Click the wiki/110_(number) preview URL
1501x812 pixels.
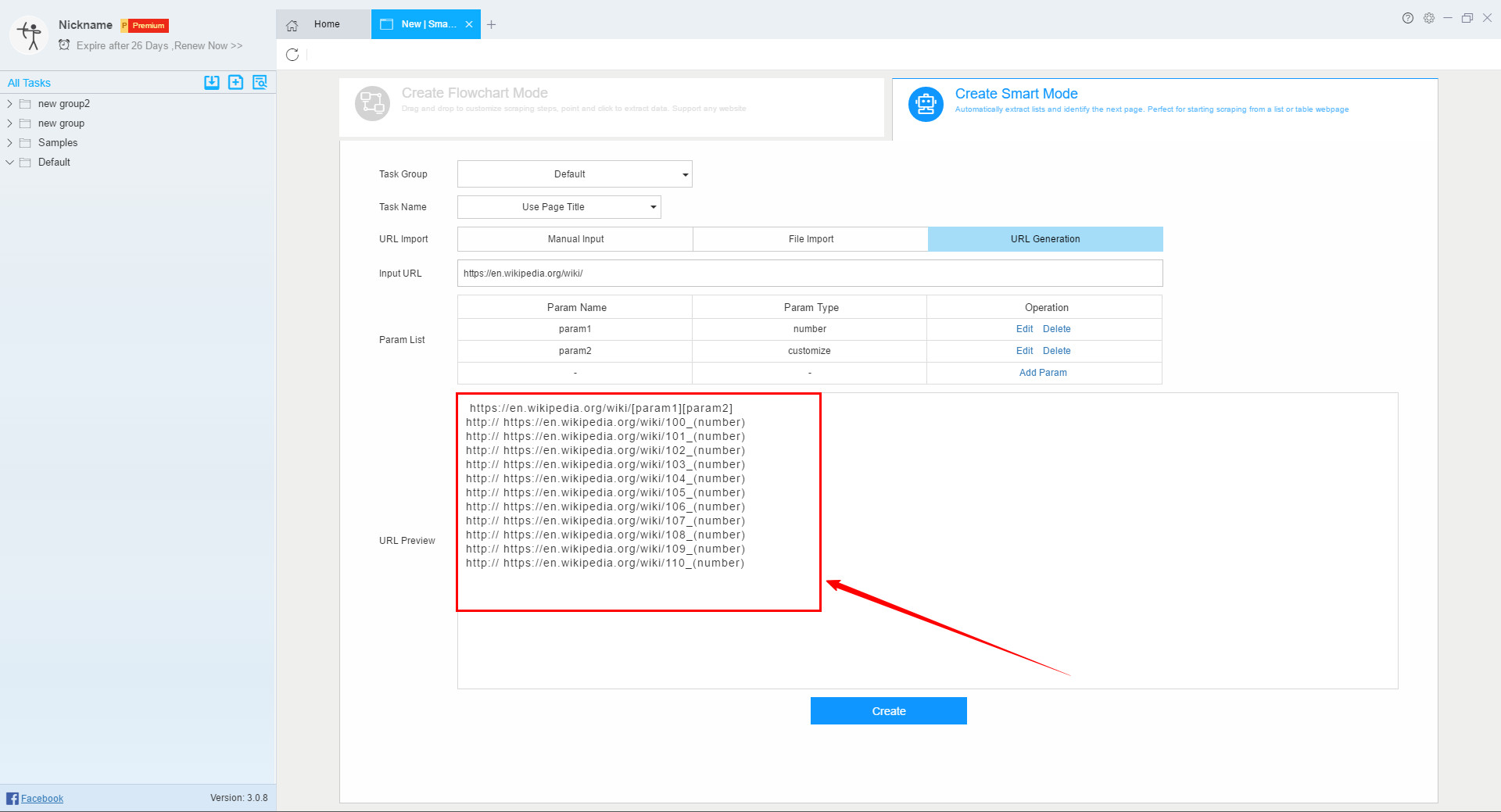coord(605,563)
